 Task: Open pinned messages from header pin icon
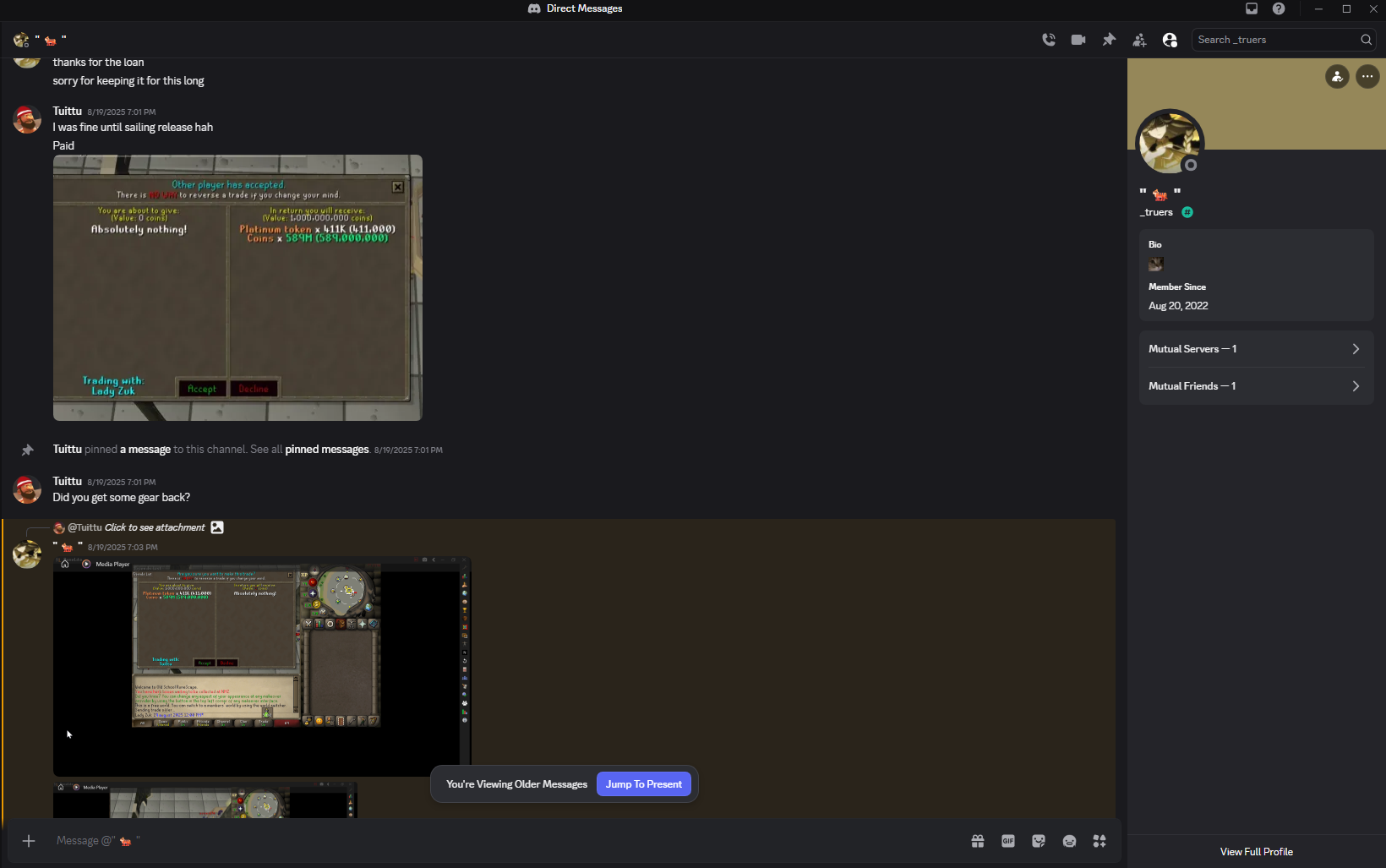tap(1109, 40)
